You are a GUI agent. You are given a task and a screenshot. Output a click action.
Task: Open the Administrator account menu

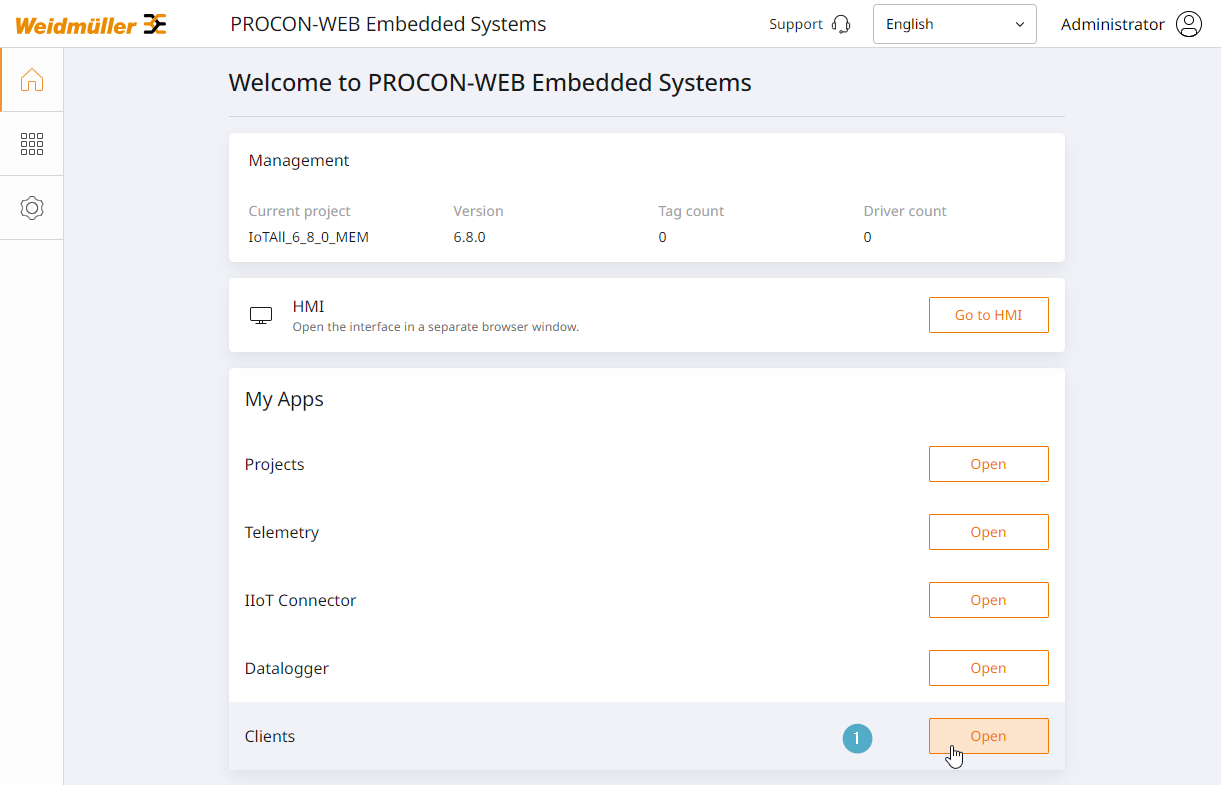(x=1131, y=24)
